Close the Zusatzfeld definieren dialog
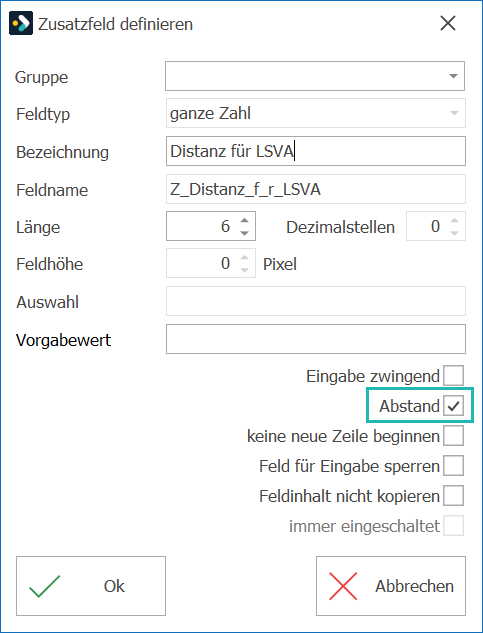The image size is (483, 633). [x=448, y=24]
